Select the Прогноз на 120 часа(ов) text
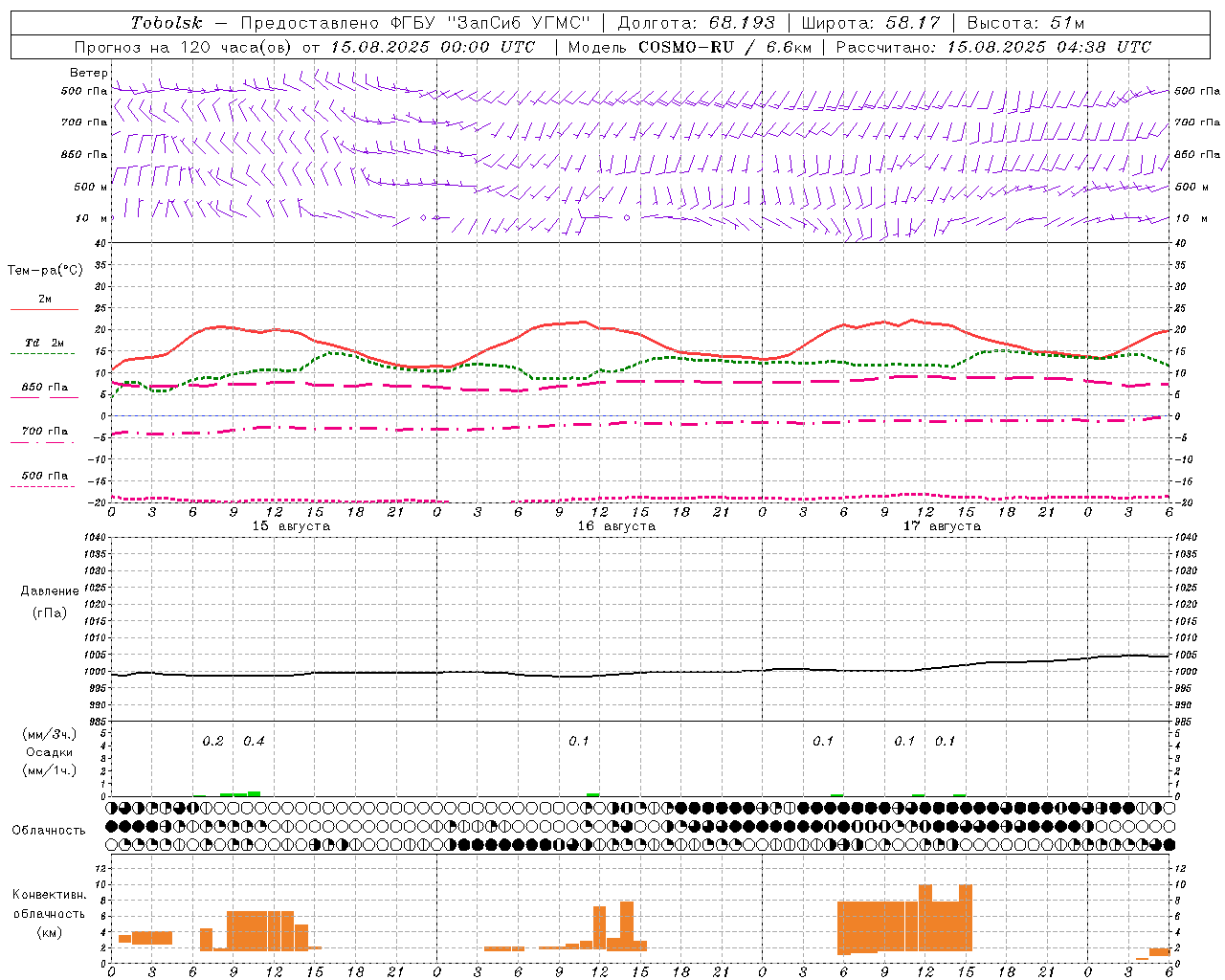Viewport: 1225px width, 980px height. coord(184,47)
